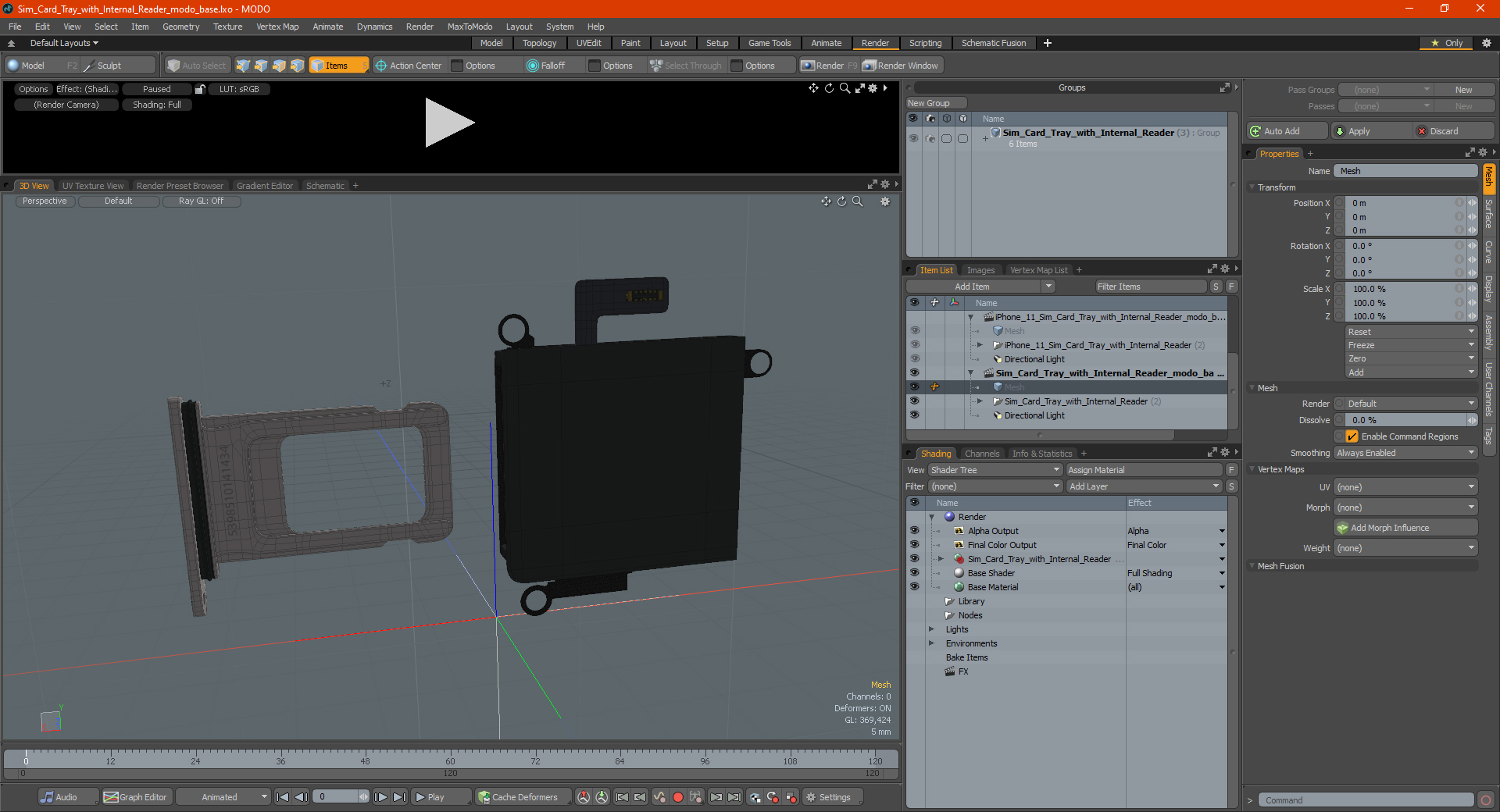Viewport: 1500px width, 812px height.
Task: Step to the next frame
Action: (380, 797)
